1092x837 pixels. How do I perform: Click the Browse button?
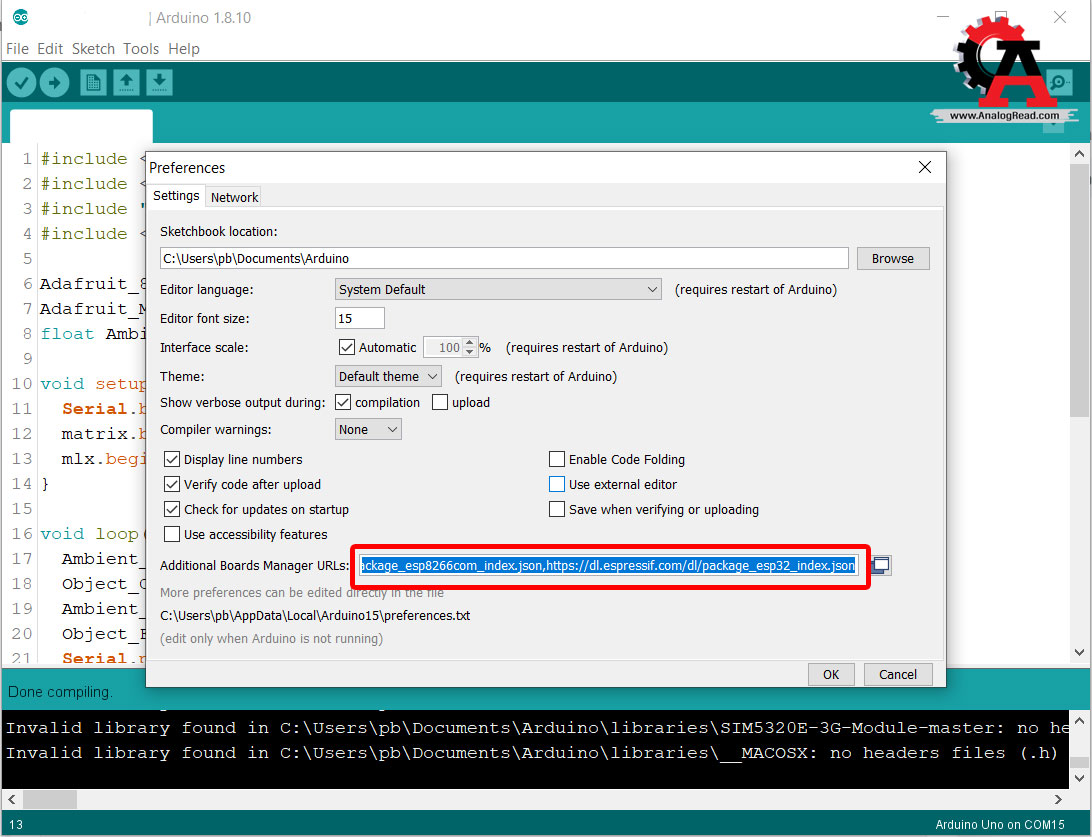tap(893, 258)
